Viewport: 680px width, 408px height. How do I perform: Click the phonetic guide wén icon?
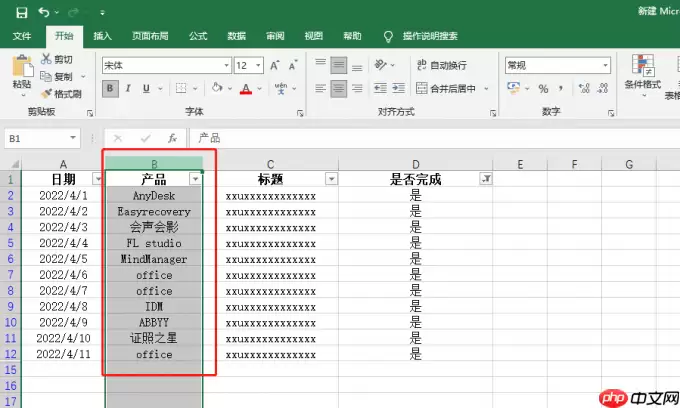[281, 88]
